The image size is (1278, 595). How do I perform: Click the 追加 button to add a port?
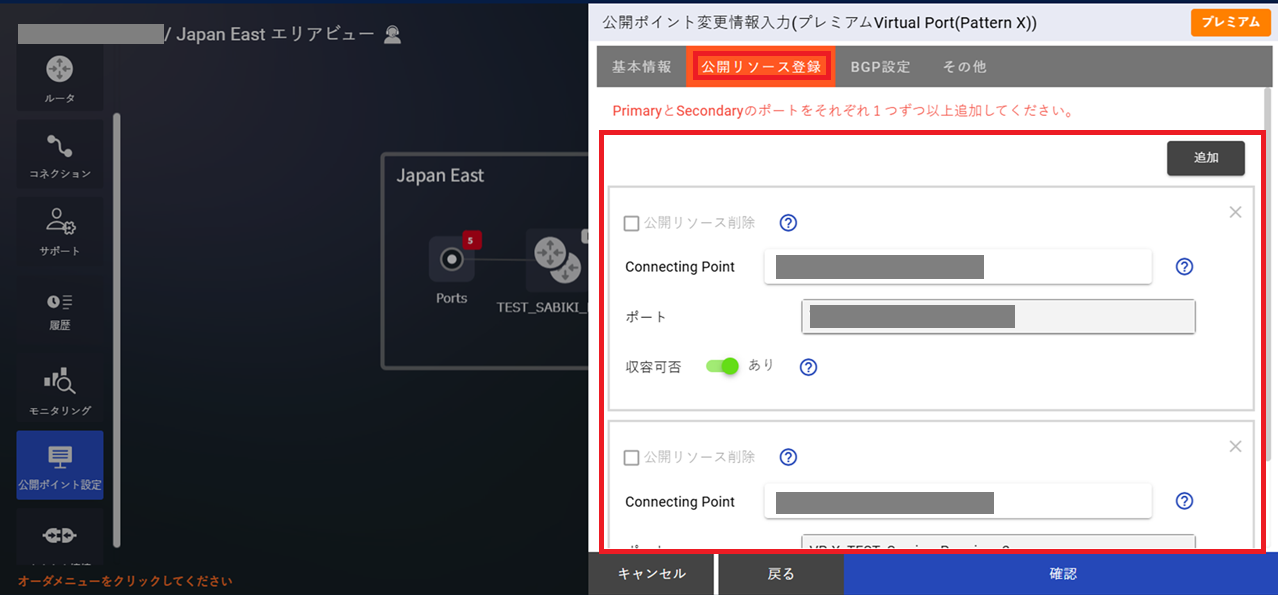tap(1205, 157)
